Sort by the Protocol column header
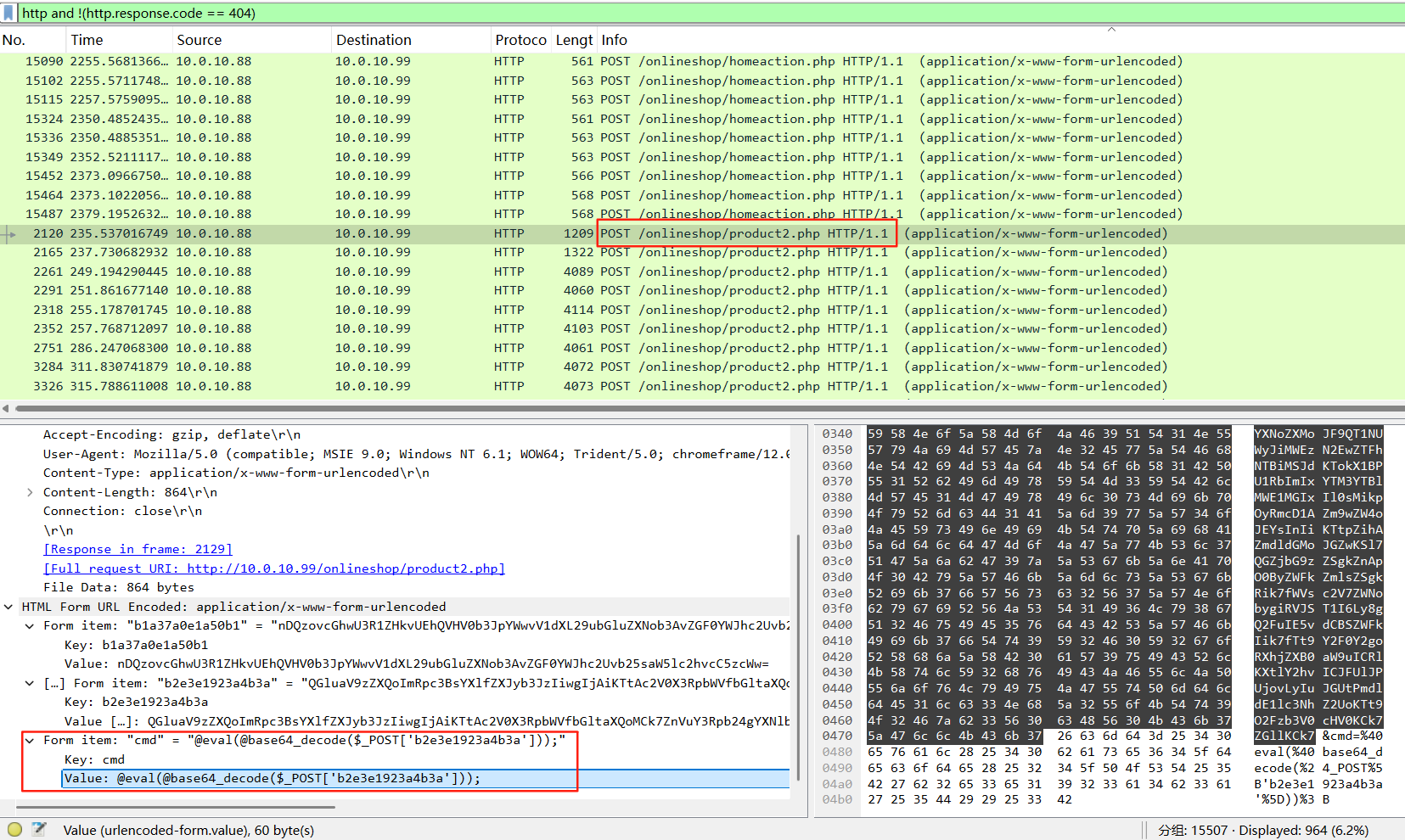This screenshot has width=1405, height=840. click(520, 40)
